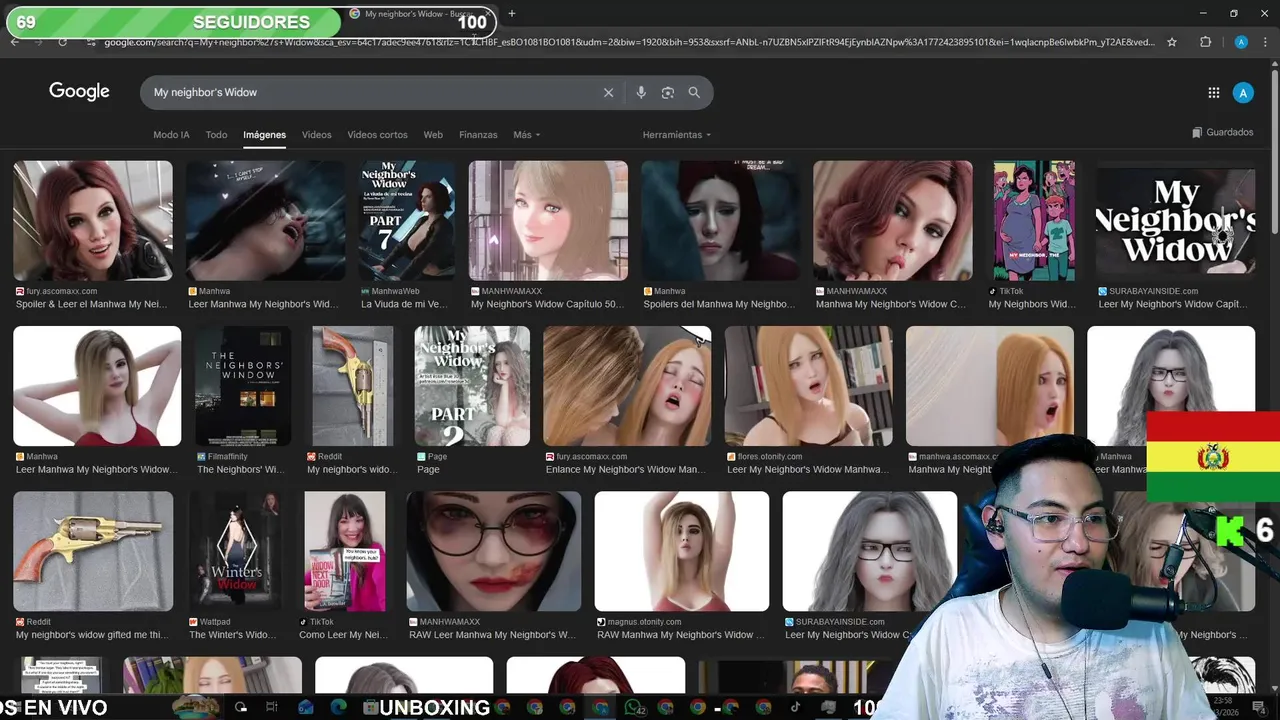This screenshot has height=720, width=1280.
Task: Open Google Lens image search icon
Action: (668, 92)
